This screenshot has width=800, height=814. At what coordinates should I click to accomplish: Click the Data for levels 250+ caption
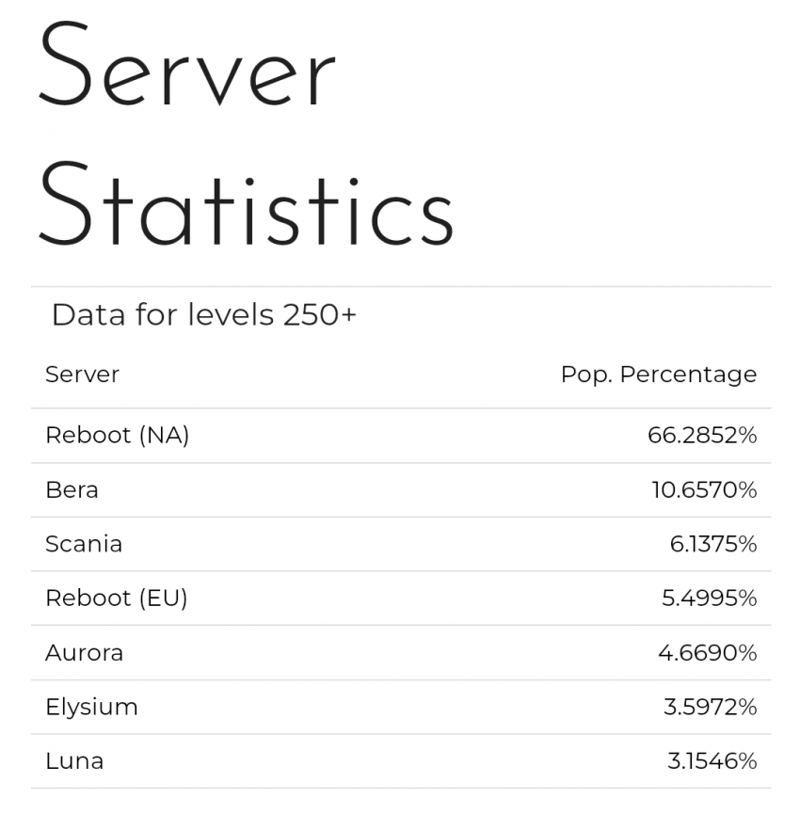204,315
